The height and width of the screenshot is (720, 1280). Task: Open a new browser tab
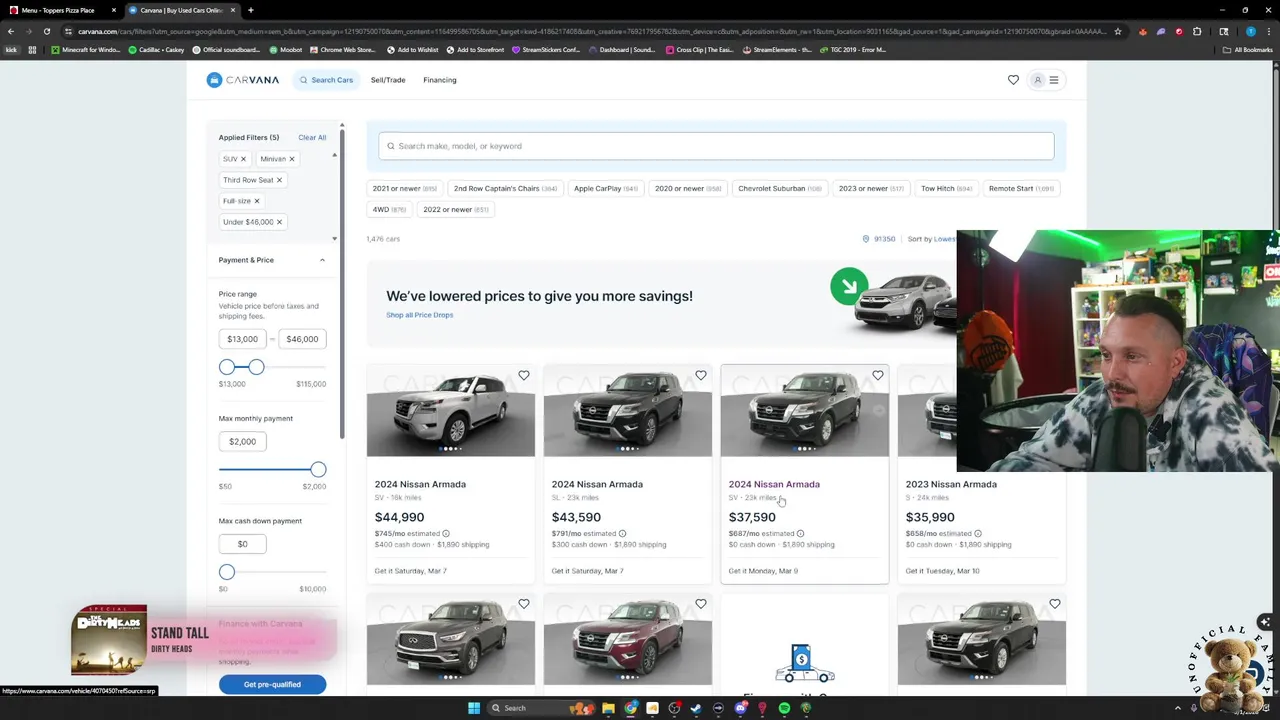pyautogui.click(x=250, y=10)
